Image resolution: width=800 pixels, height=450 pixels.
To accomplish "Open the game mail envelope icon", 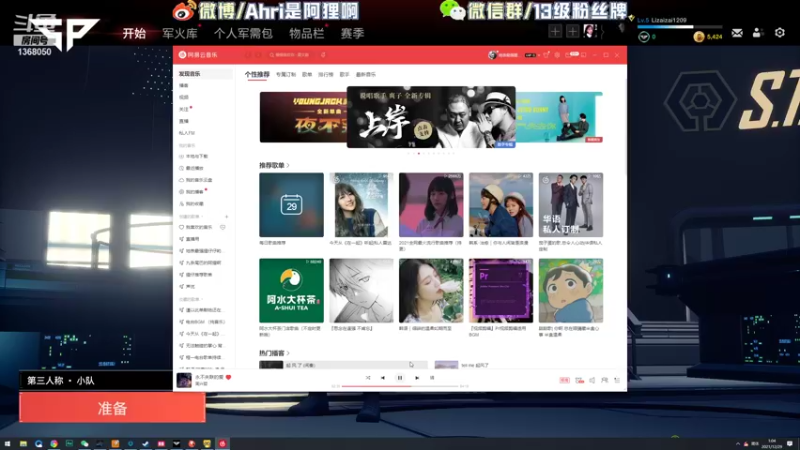I will click(737, 33).
